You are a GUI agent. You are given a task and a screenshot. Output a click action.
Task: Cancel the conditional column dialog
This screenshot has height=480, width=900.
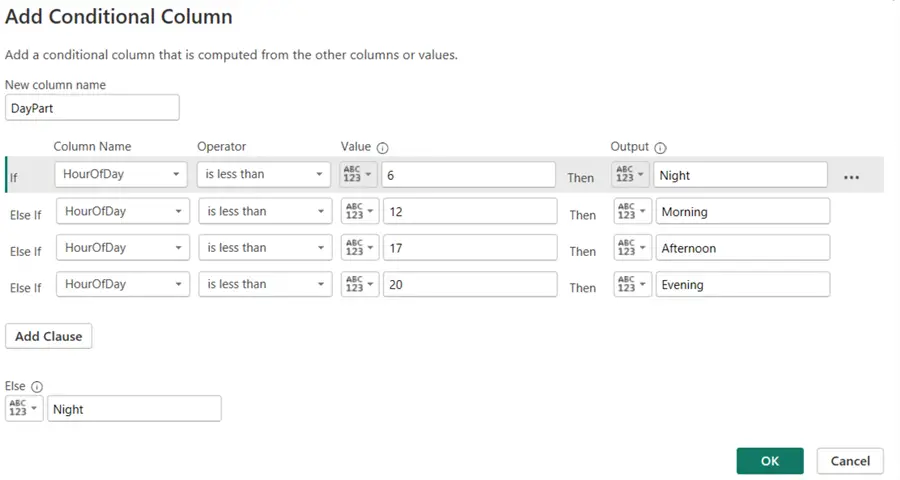click(850, 461)
